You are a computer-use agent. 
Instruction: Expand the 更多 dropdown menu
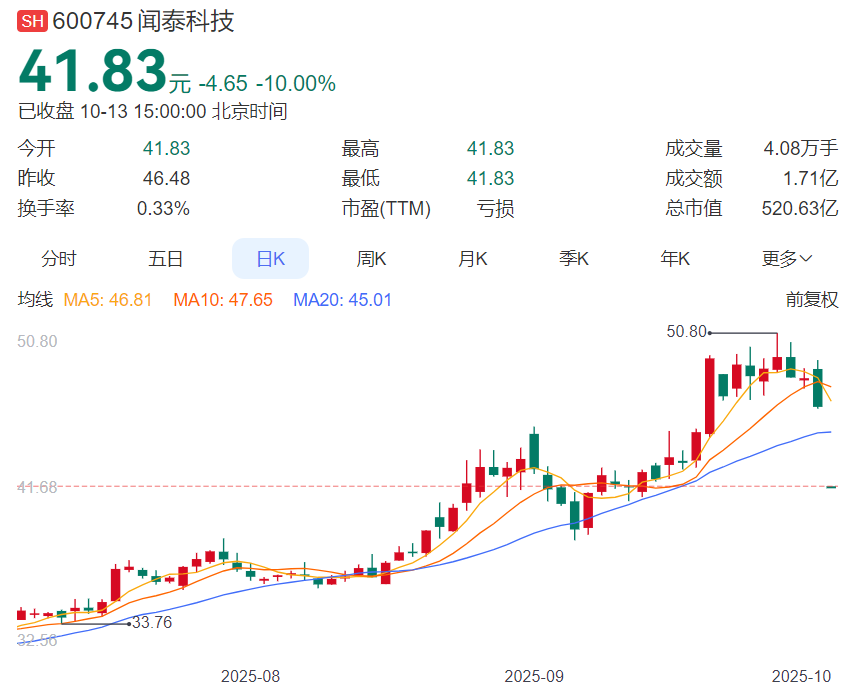[786, 259]
